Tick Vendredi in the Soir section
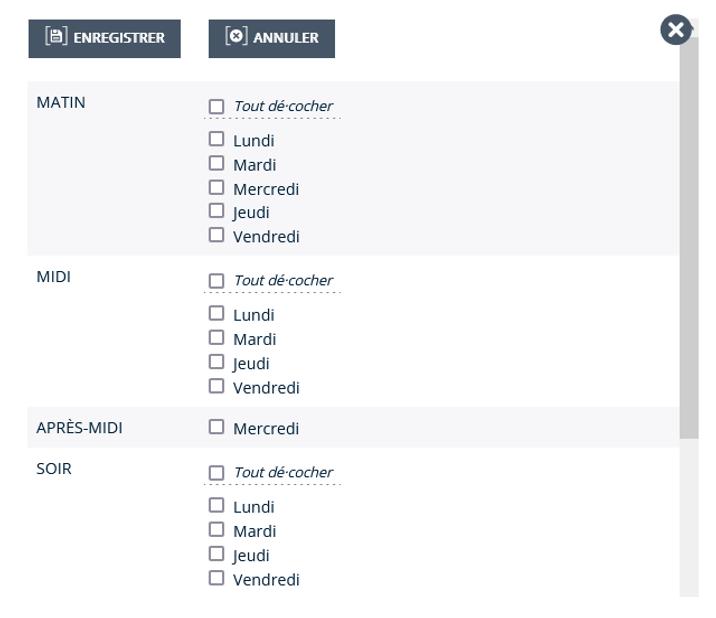This screenshot has height=618, width=716. pos(216,578)
